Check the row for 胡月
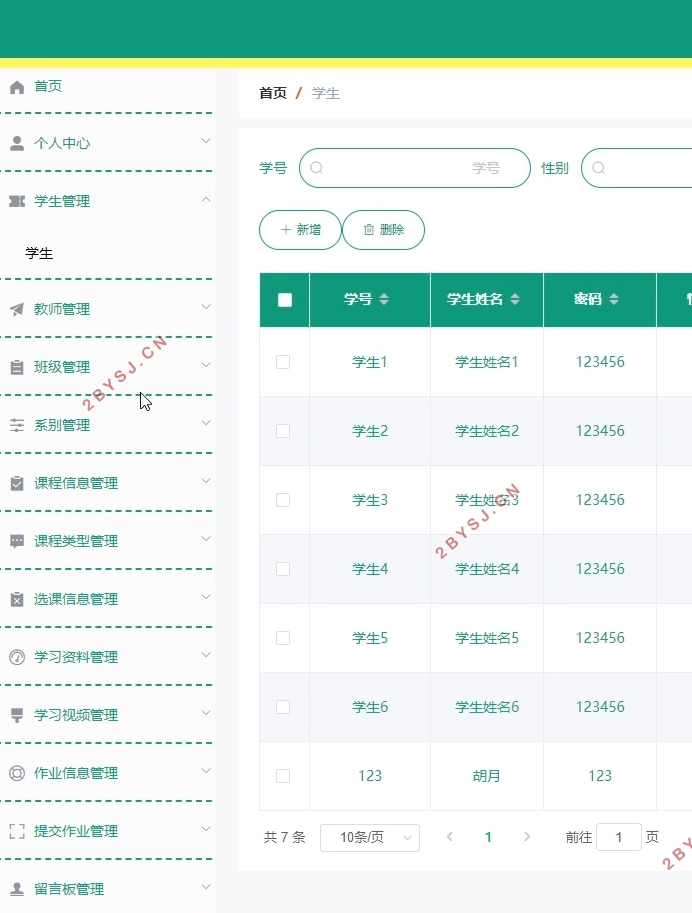This screenshot has height=913, width=692. (x=283, y=776)
